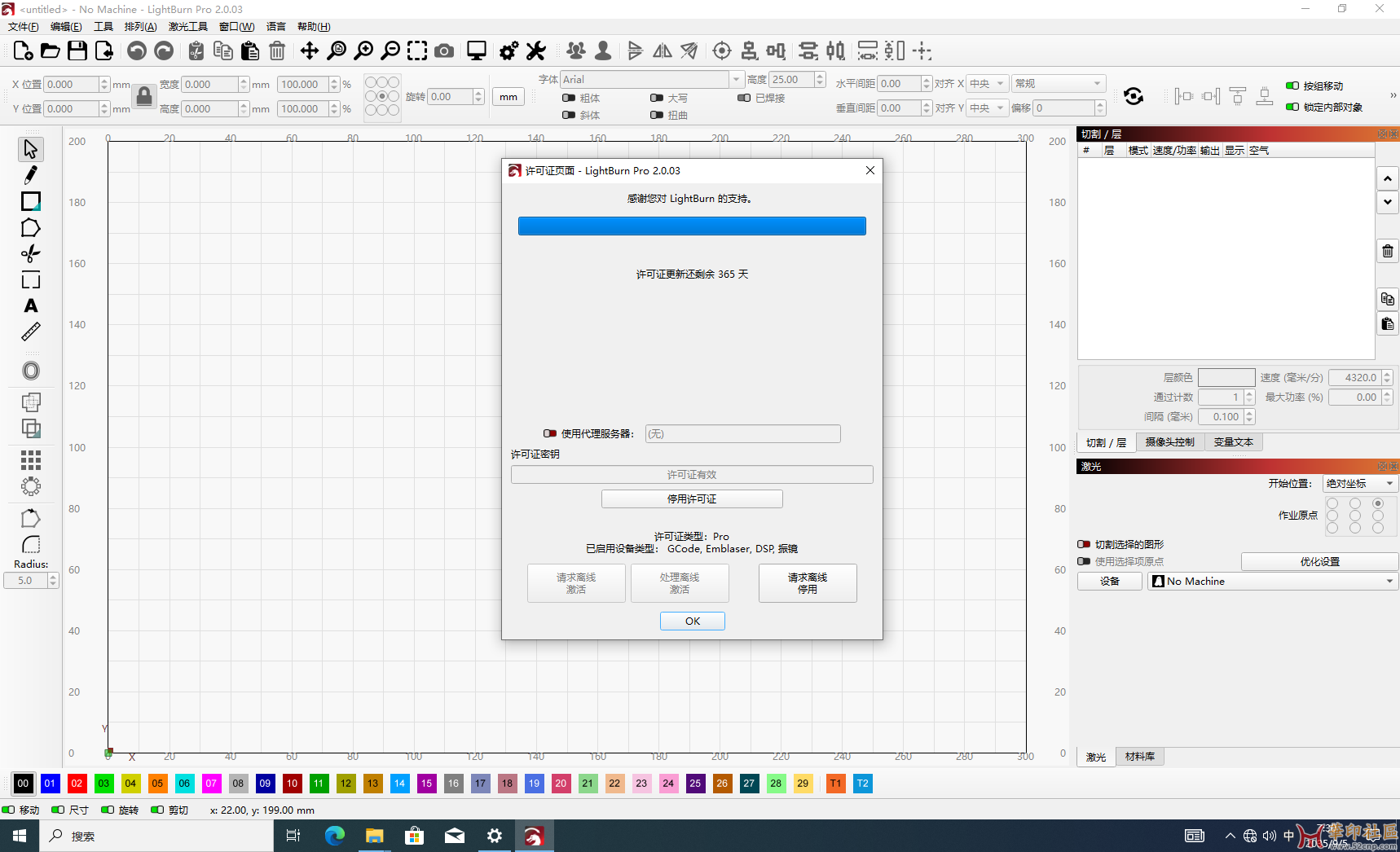Switch to the Camera Control tab
1400x852 pixels.
click(1170, 442)
